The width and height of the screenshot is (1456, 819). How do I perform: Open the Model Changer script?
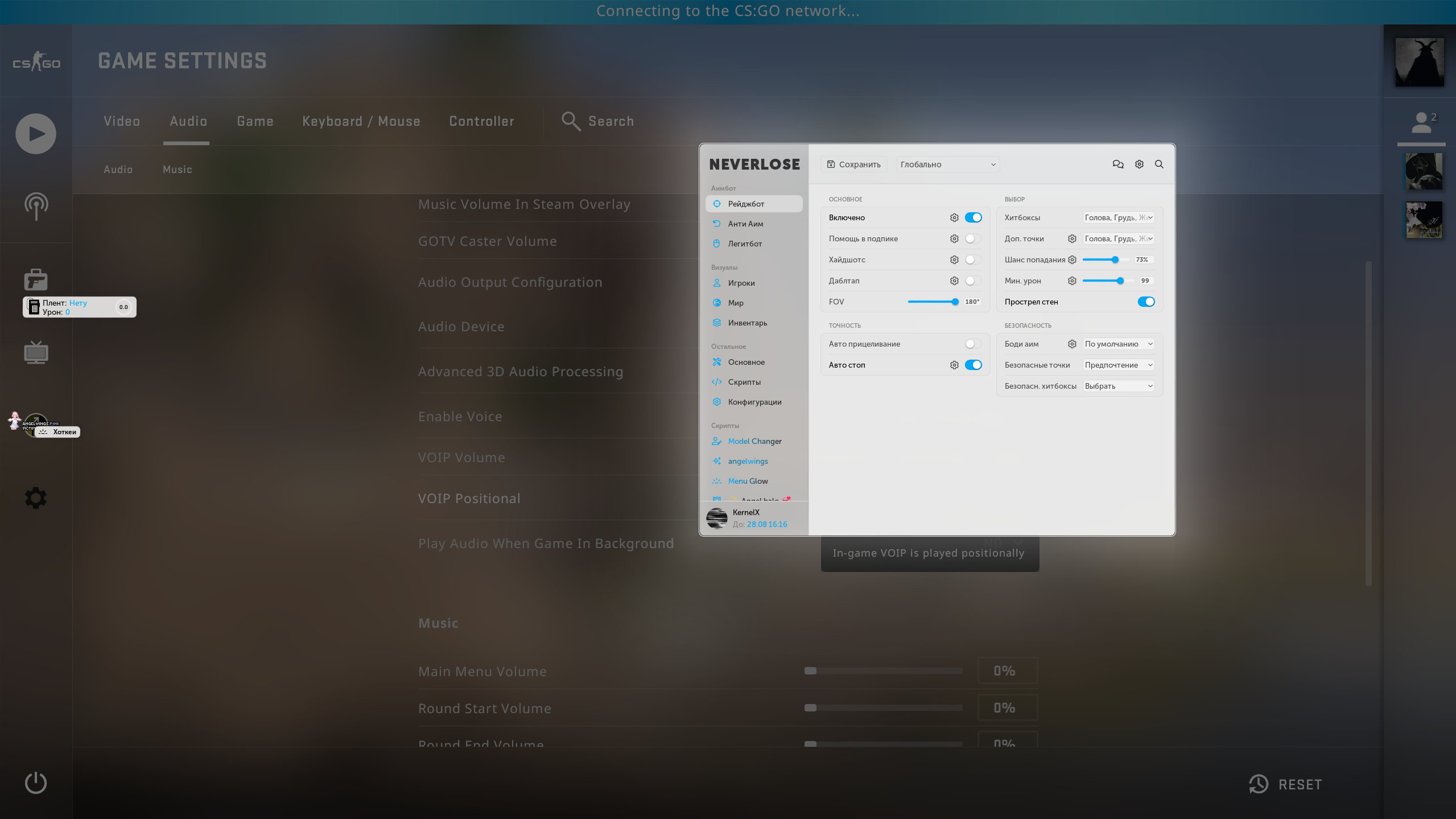[754, 441]
